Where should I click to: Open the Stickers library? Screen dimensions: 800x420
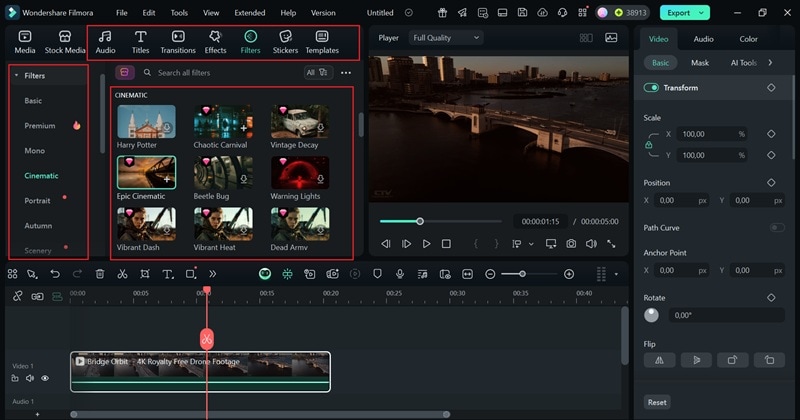(x=285, y=42)
